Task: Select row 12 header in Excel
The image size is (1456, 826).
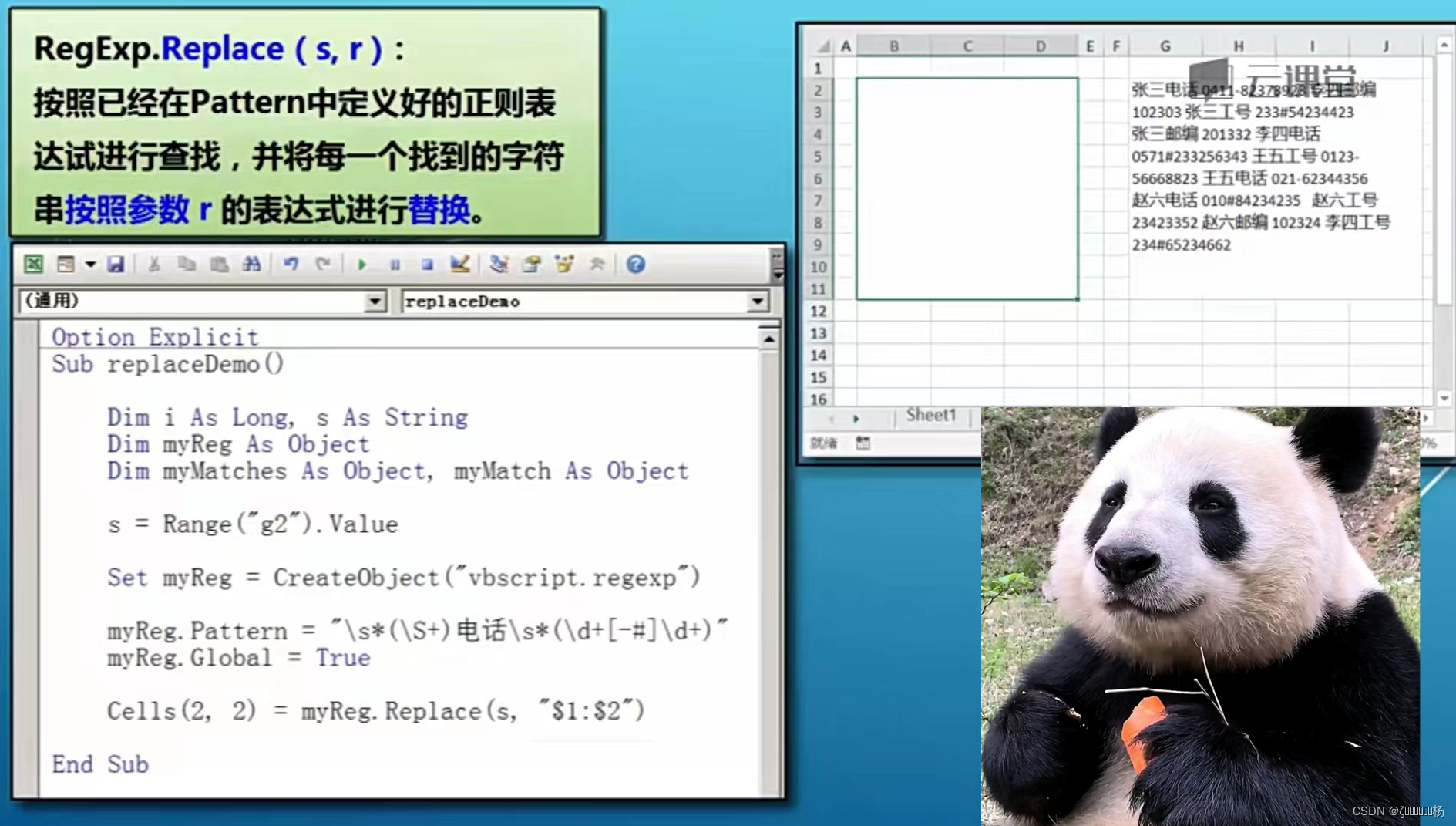Action: tap(819, 312)
